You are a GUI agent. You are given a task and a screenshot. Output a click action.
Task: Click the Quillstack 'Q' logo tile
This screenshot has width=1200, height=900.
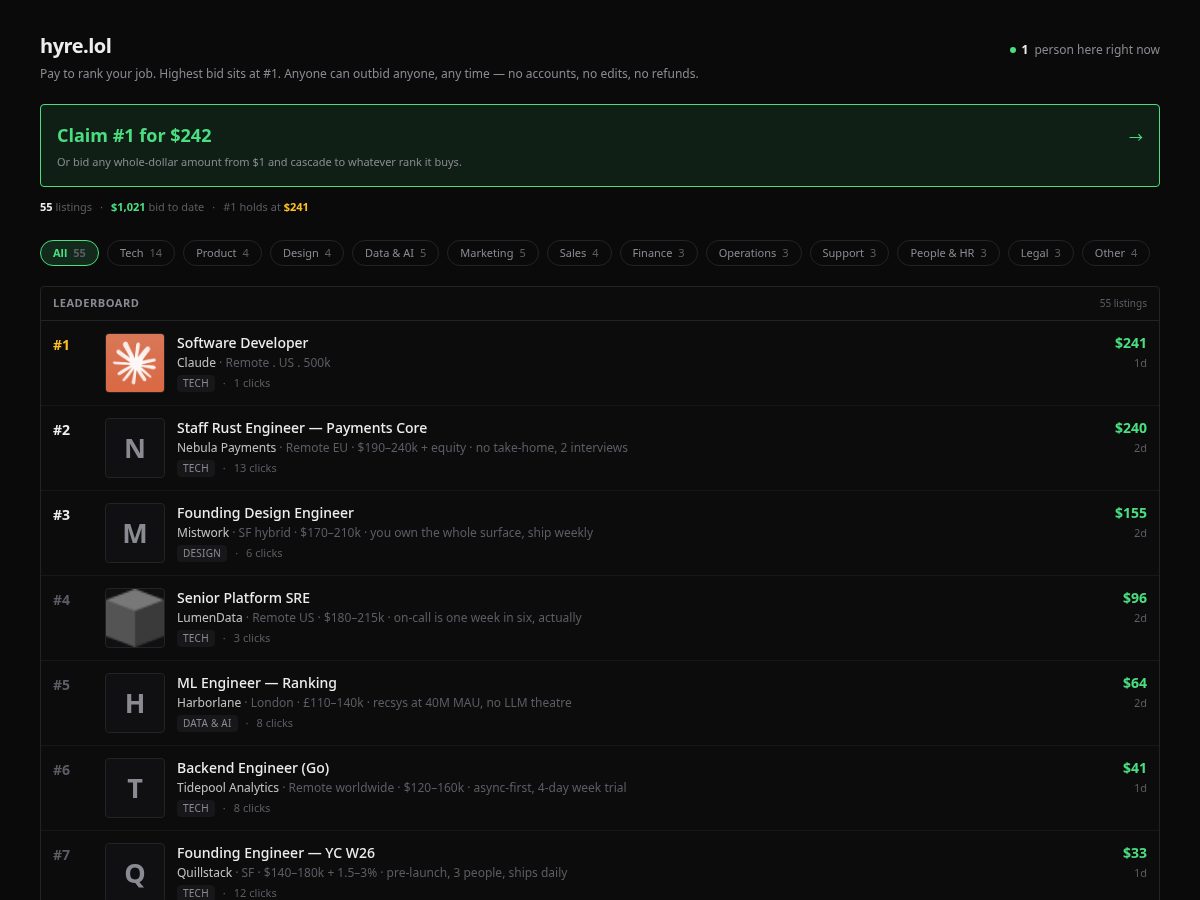point(135,873)
